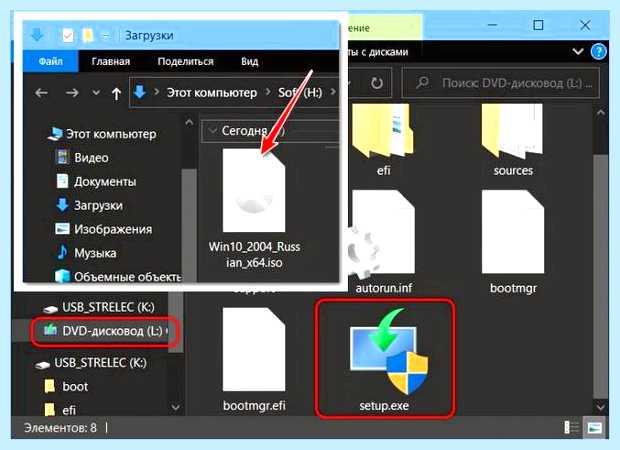Open the sources folder
This screenshot has width=620, height=450.
(x=513, y=139)
